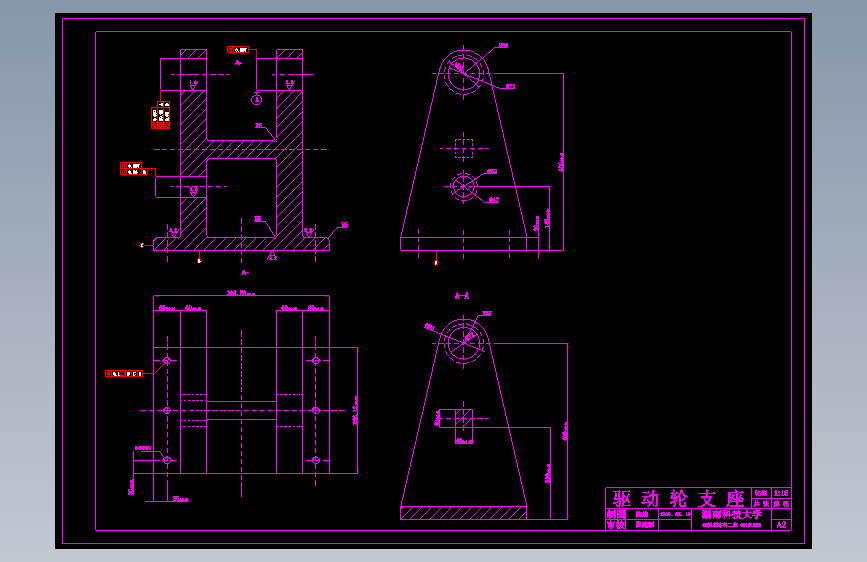Click the 审核 label in title block
The image size is (867, 562).
617,525
